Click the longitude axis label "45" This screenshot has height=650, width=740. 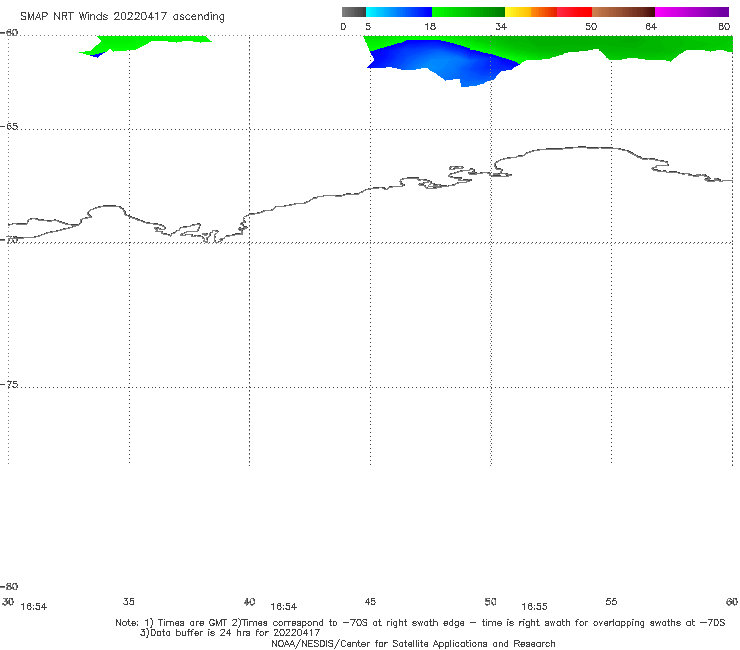(370, 601)
